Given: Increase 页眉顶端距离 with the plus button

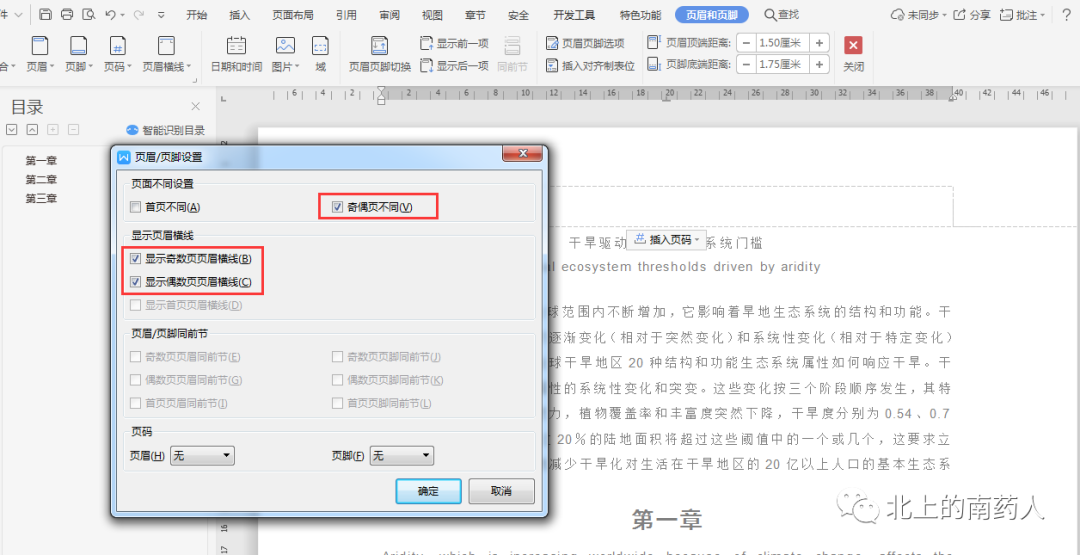Looking at the screenshot, I should tap(819, 43).
